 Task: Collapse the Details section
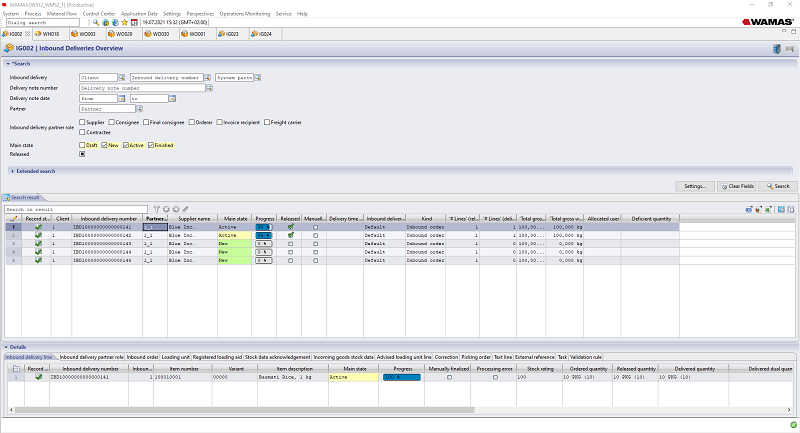6,347
